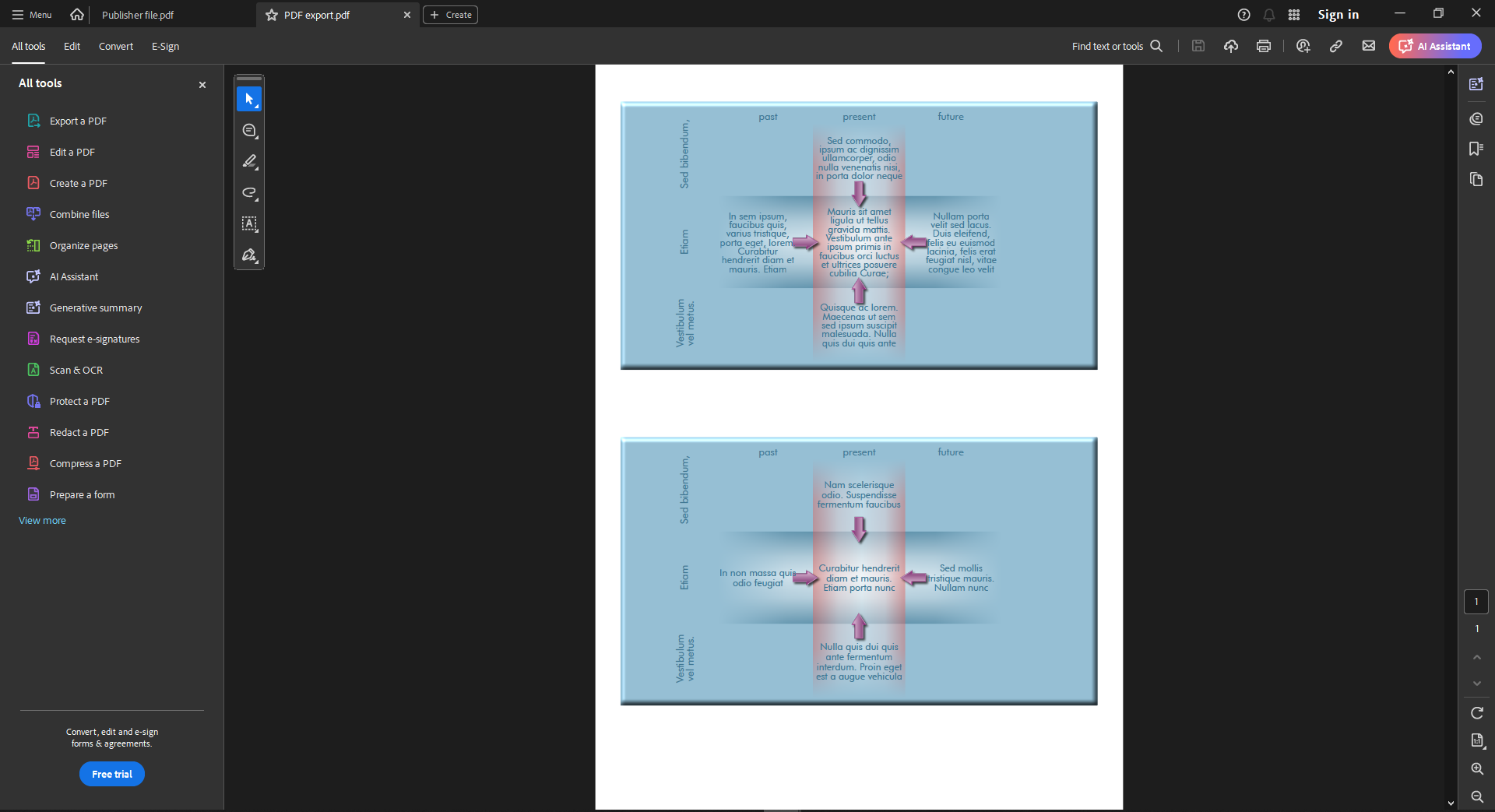Select the draw freehand lasso tool

(249, 193)
